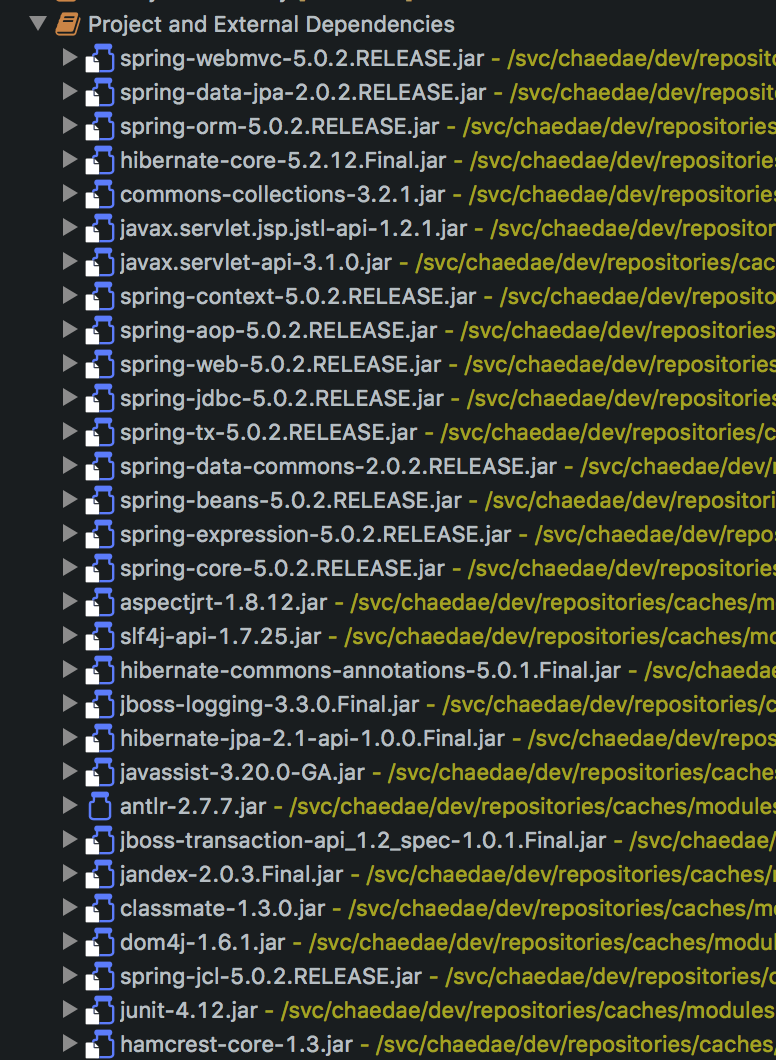Expand javax.servlet-api-3.1.0.jar
Image resolution: width=776 pixels, height=1060 pixels.
70,262
